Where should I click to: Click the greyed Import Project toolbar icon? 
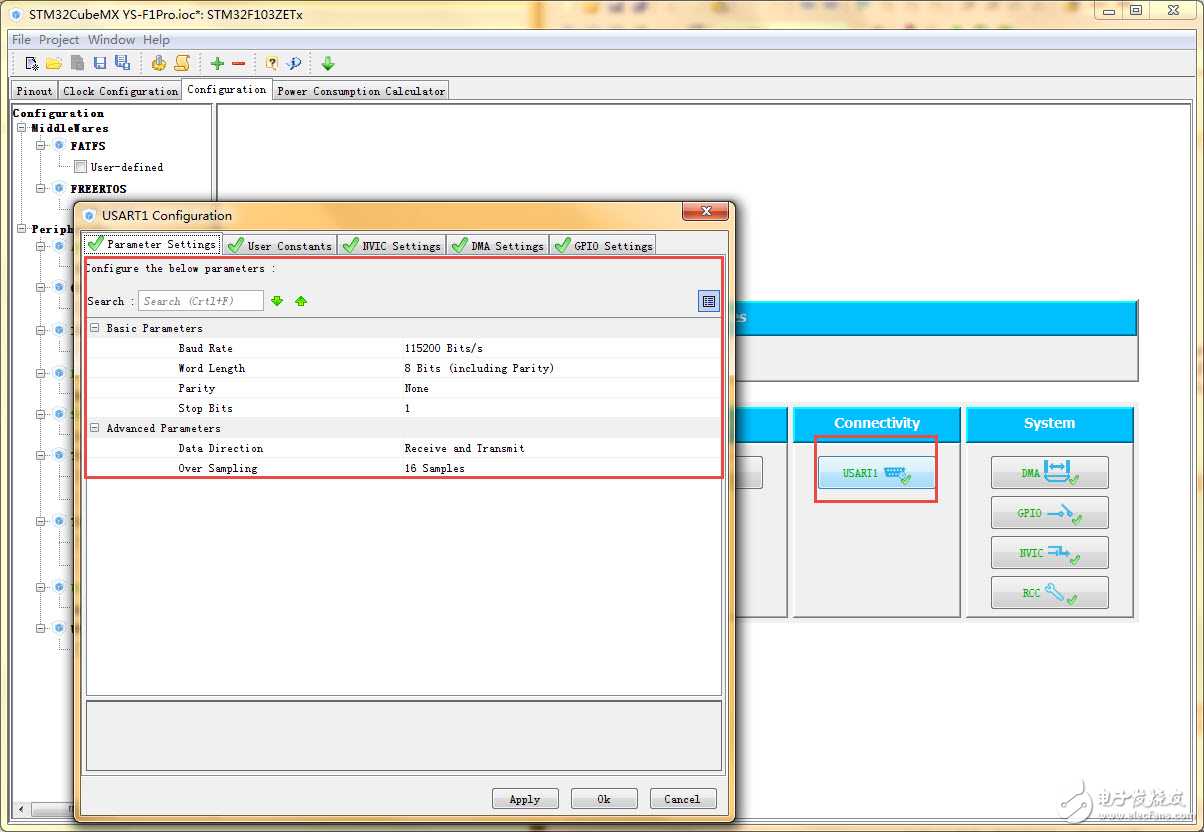(77, 63)
